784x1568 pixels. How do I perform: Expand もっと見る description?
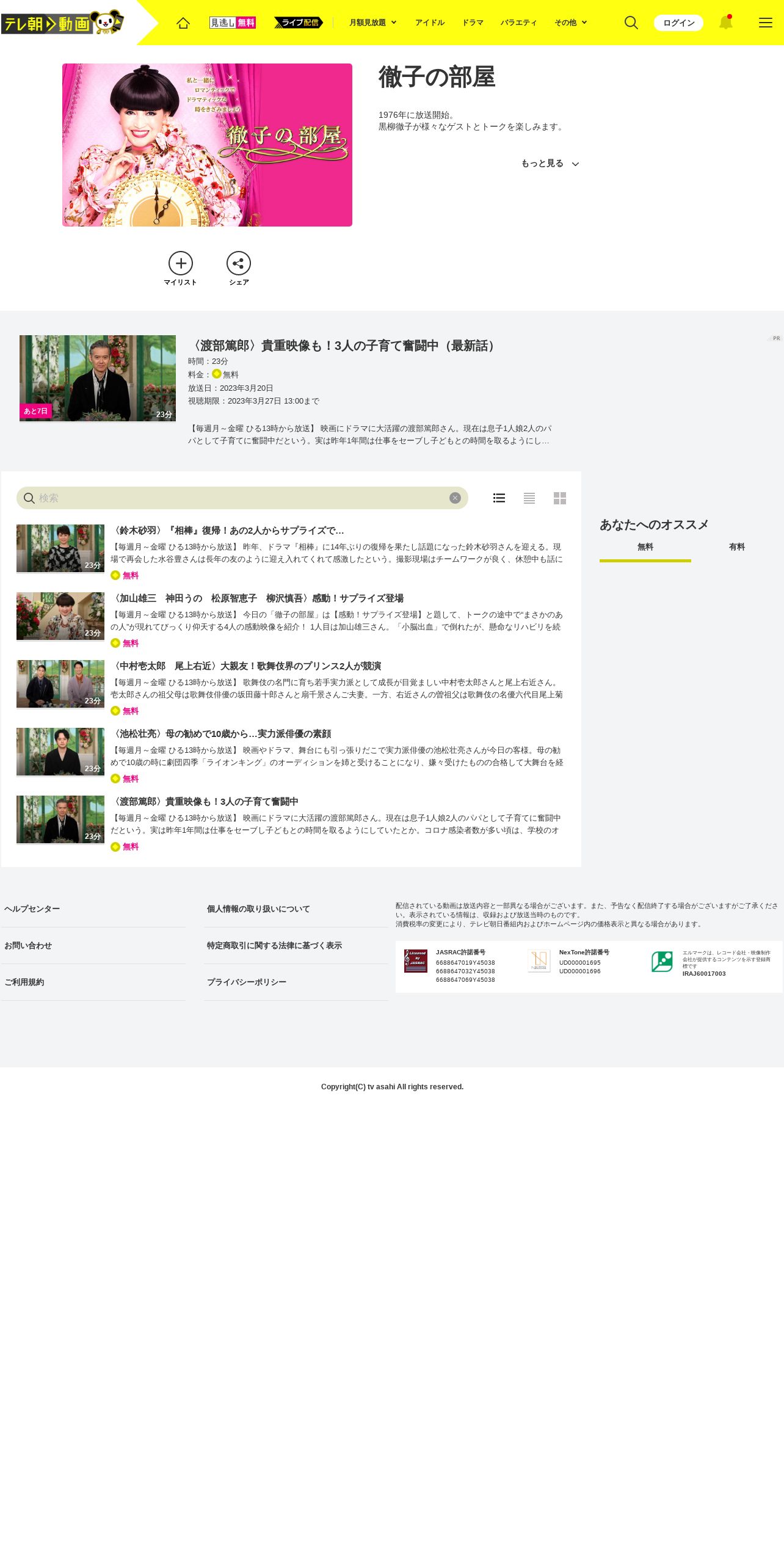(550, 164)
